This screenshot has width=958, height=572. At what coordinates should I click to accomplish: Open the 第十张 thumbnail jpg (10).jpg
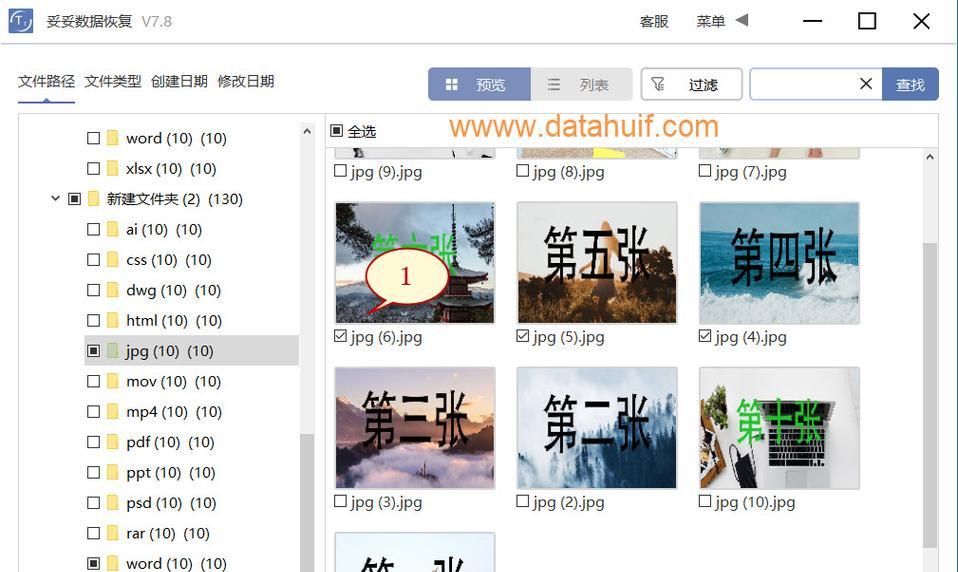pos(779,428)
